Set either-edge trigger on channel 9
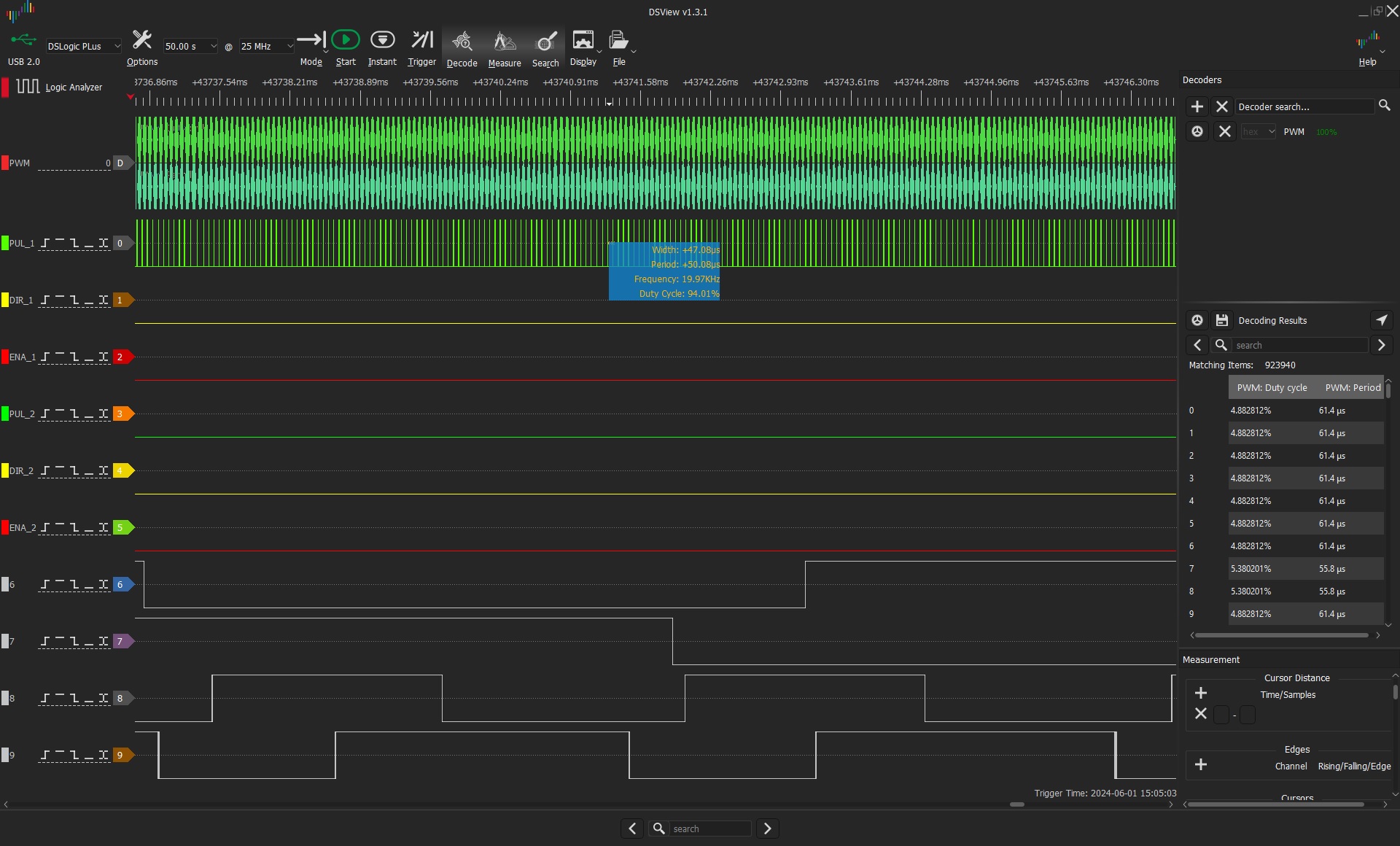 (104, 756)
